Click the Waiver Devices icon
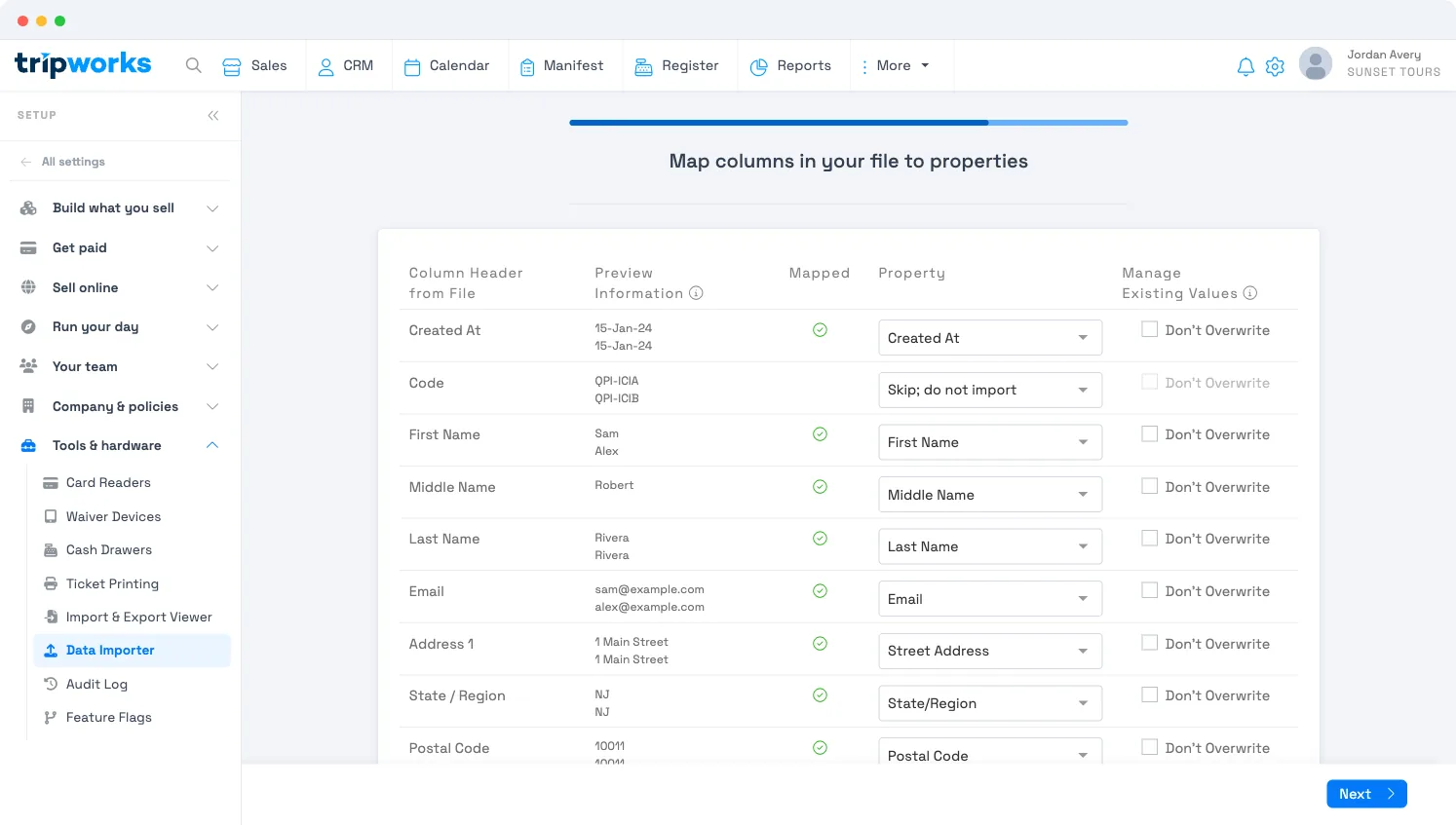This screenshot has height=825, width=1456. (51, 516)
